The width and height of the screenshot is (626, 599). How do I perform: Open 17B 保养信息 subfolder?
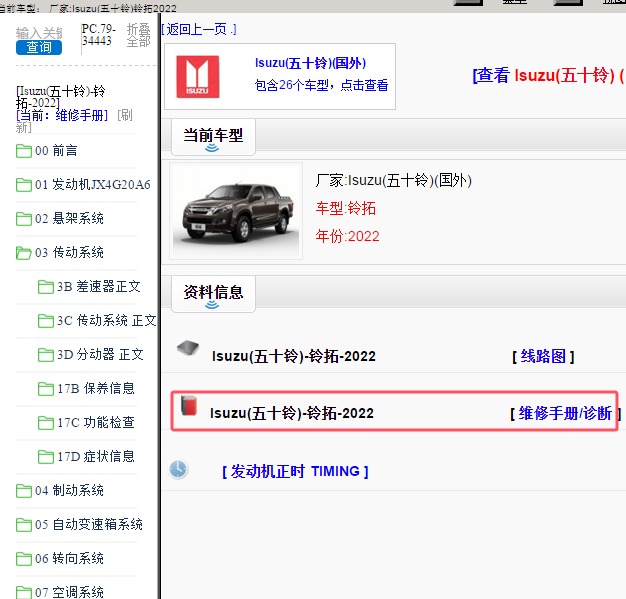96,388
